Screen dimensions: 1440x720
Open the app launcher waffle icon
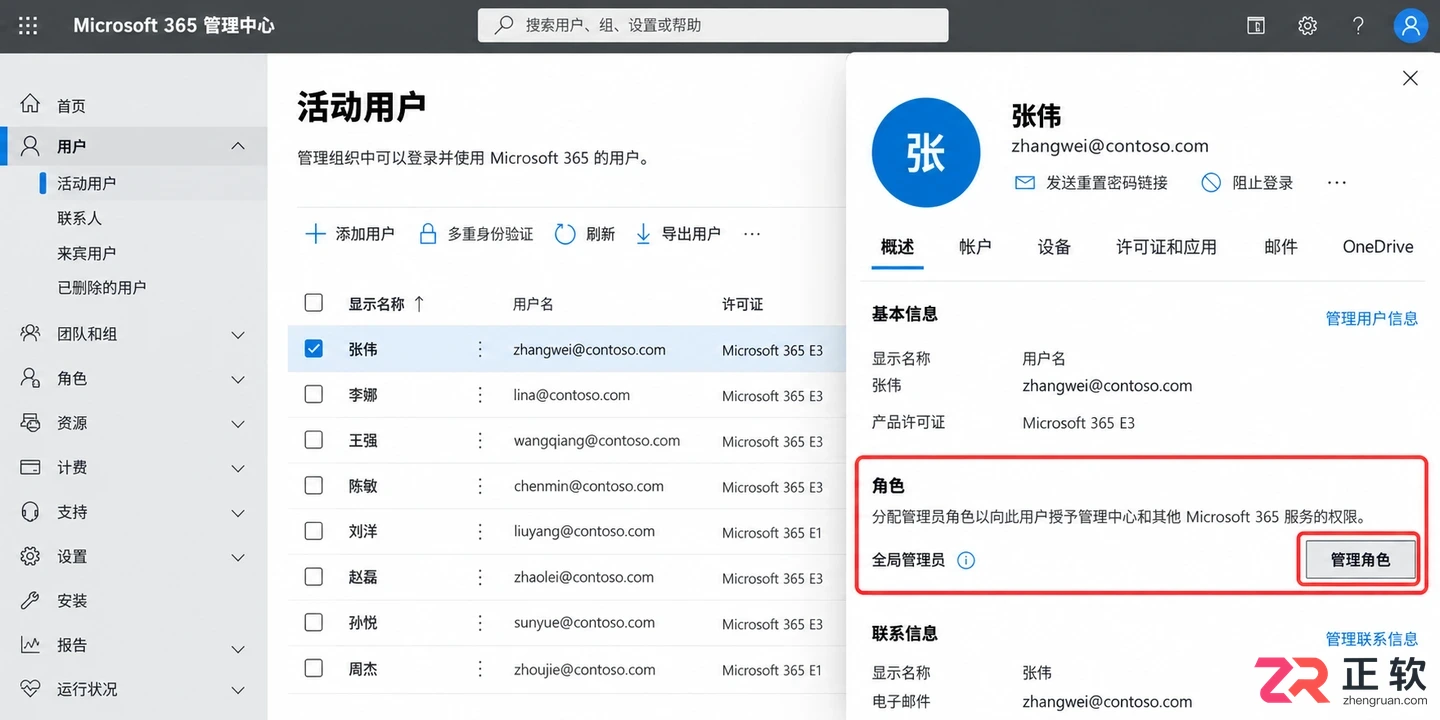(x=28, y=26)
